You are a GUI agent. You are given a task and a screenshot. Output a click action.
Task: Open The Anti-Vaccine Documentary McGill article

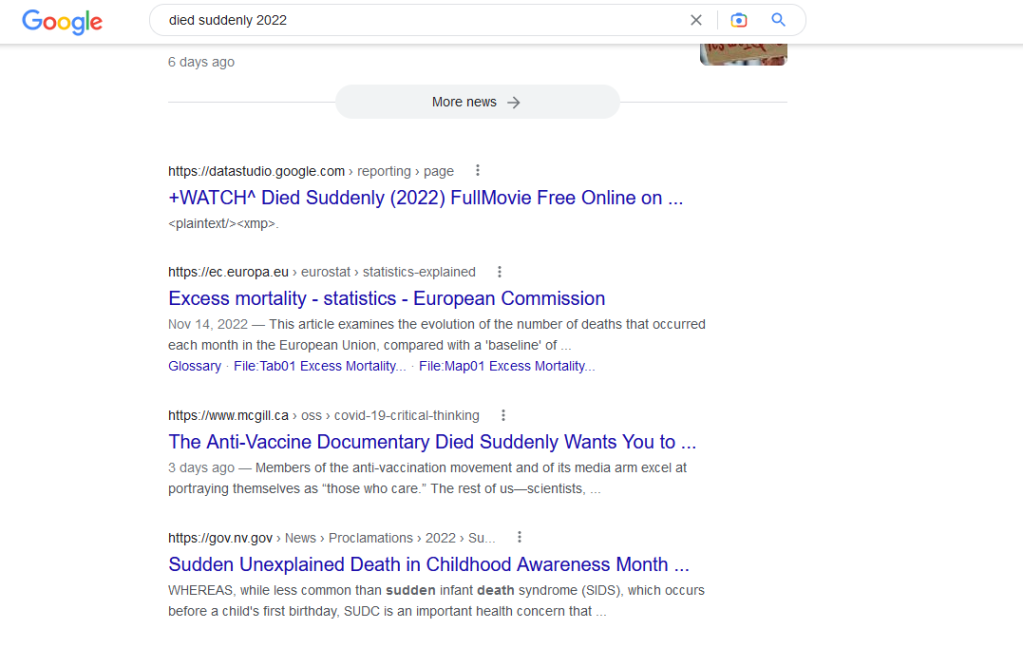[x=432, y=442]
